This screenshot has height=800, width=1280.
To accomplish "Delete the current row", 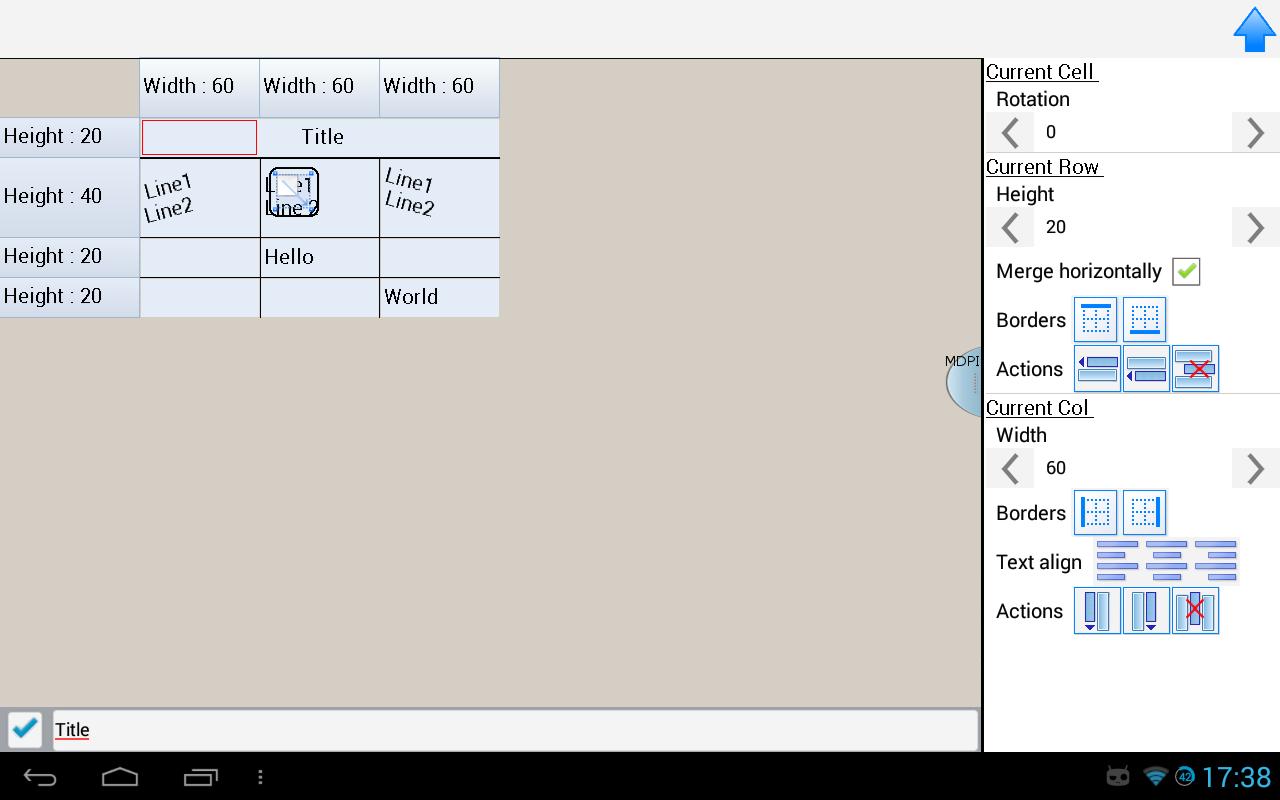I will [x=1195, y=368].
